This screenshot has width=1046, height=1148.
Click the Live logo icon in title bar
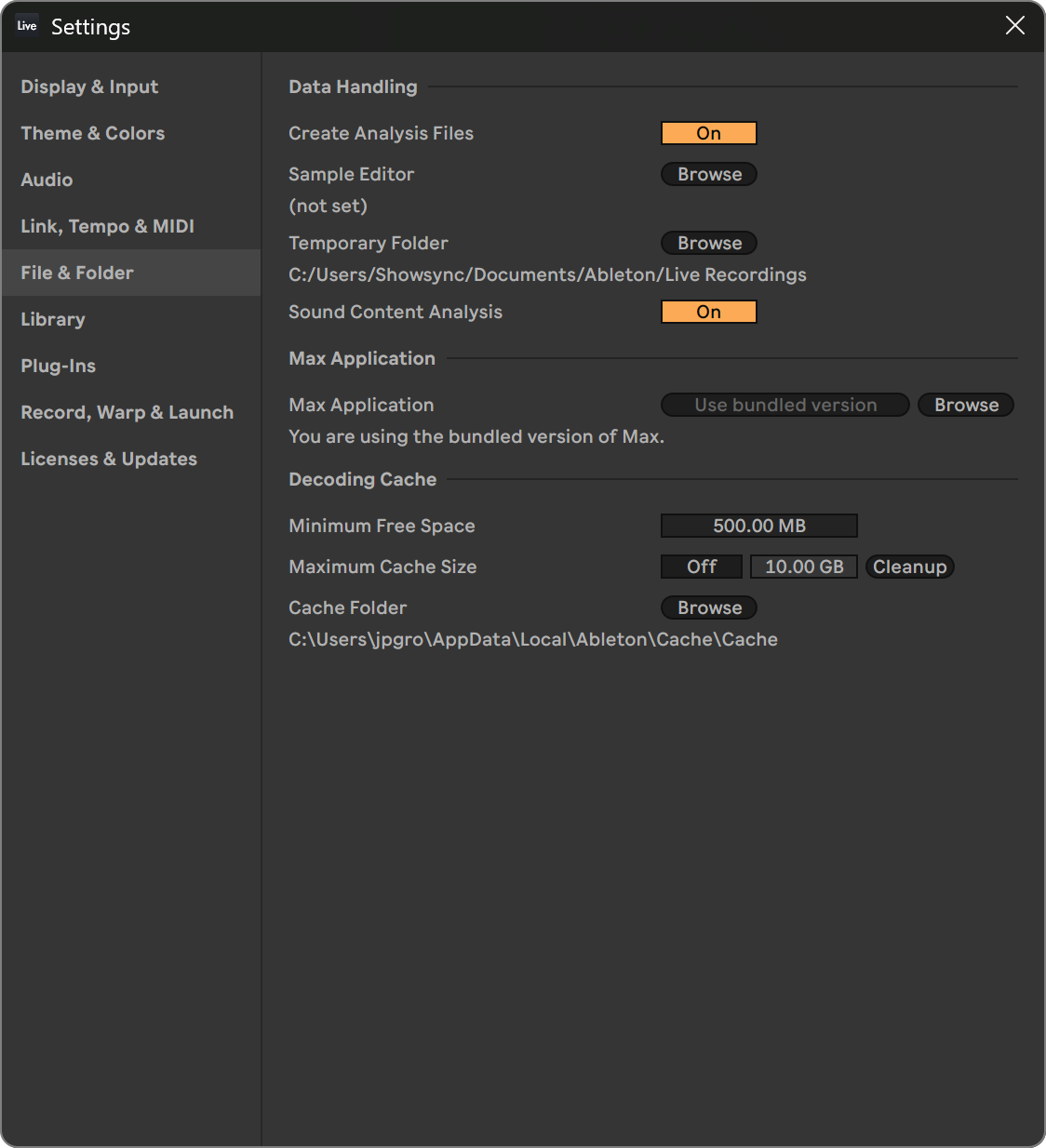click(x=26, y=26)
